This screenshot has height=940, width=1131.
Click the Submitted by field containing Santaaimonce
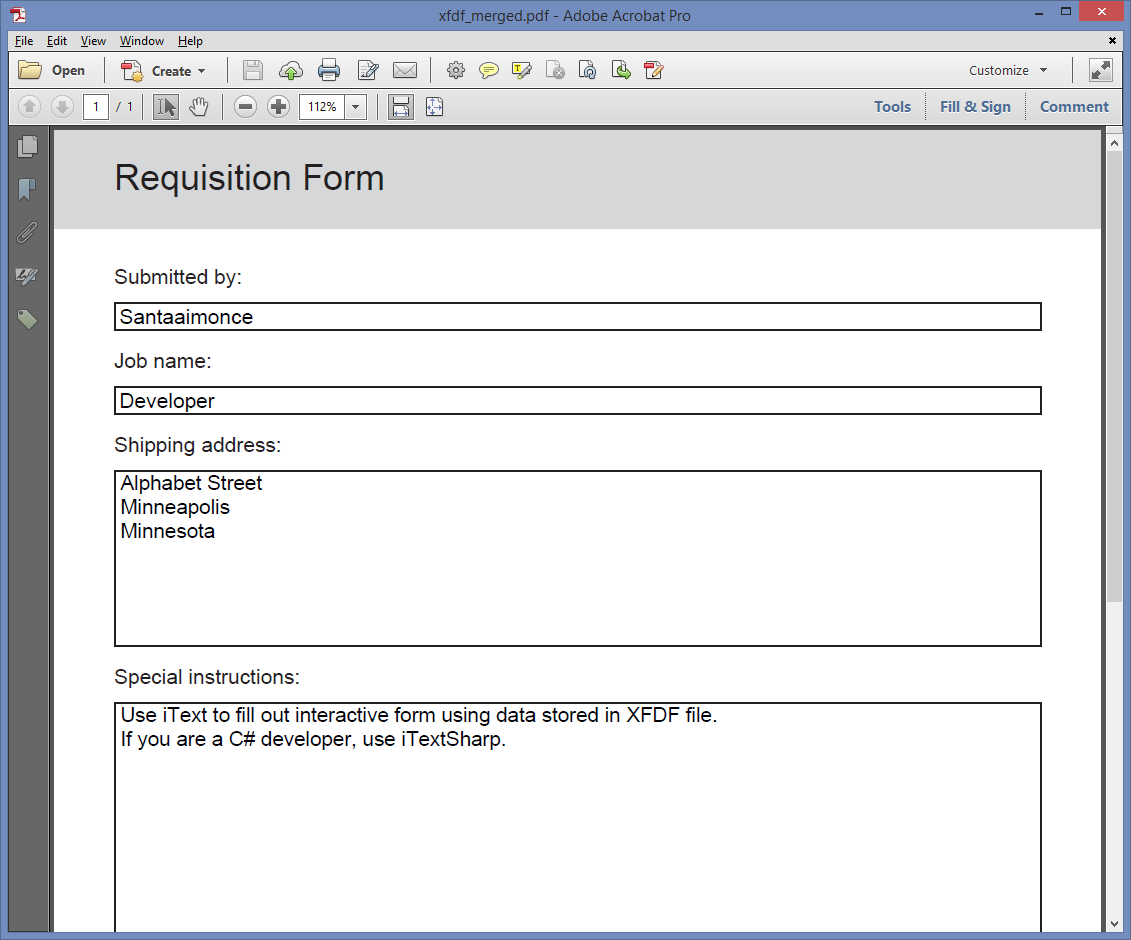point(578,317)
